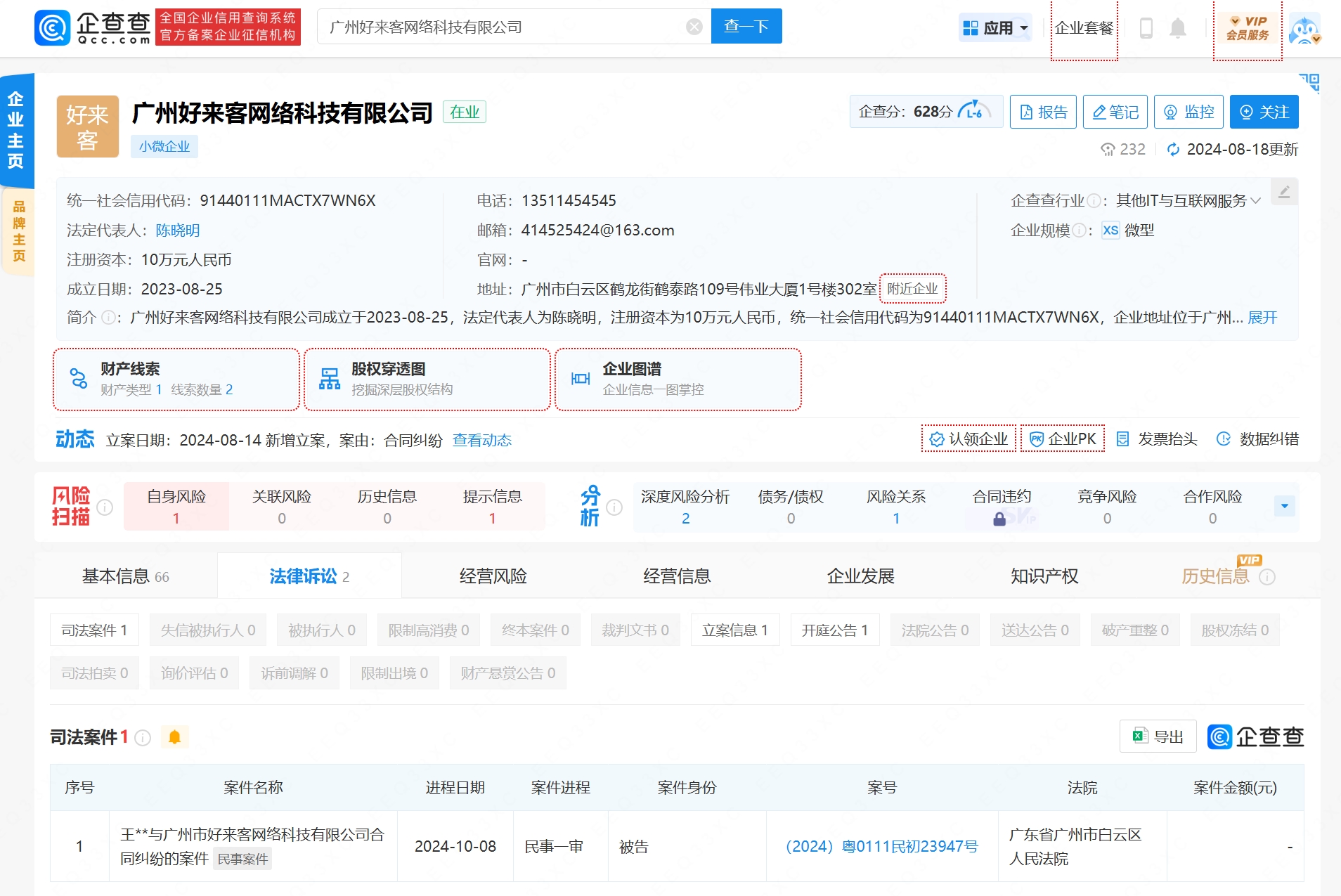
Task: Click the Qichacha logo in header
Action: click(x=93, y=27)
